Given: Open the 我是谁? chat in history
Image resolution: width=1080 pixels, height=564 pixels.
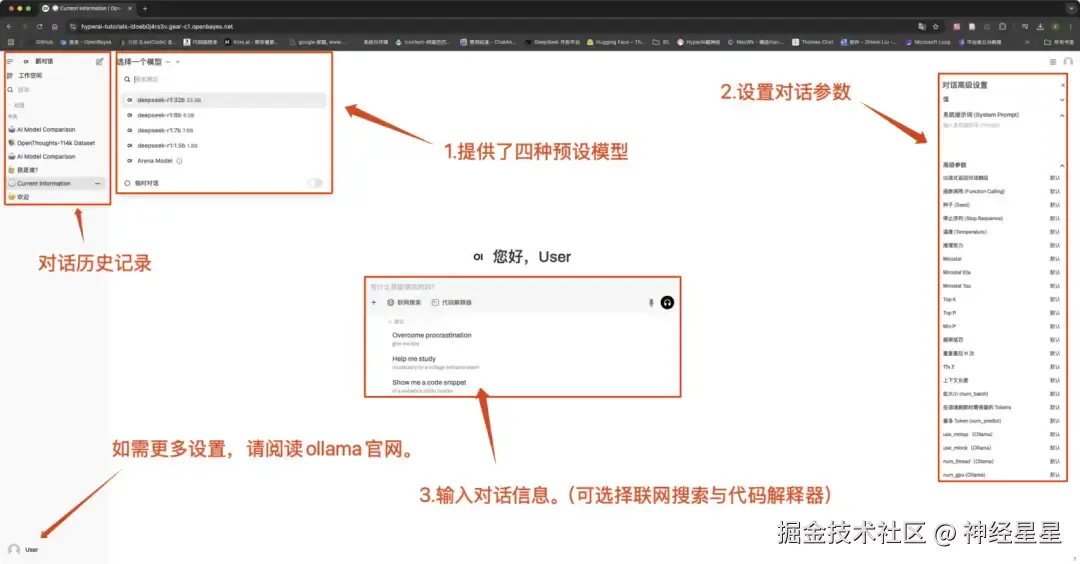Looking at the screenshot, I should coord(55,170).
